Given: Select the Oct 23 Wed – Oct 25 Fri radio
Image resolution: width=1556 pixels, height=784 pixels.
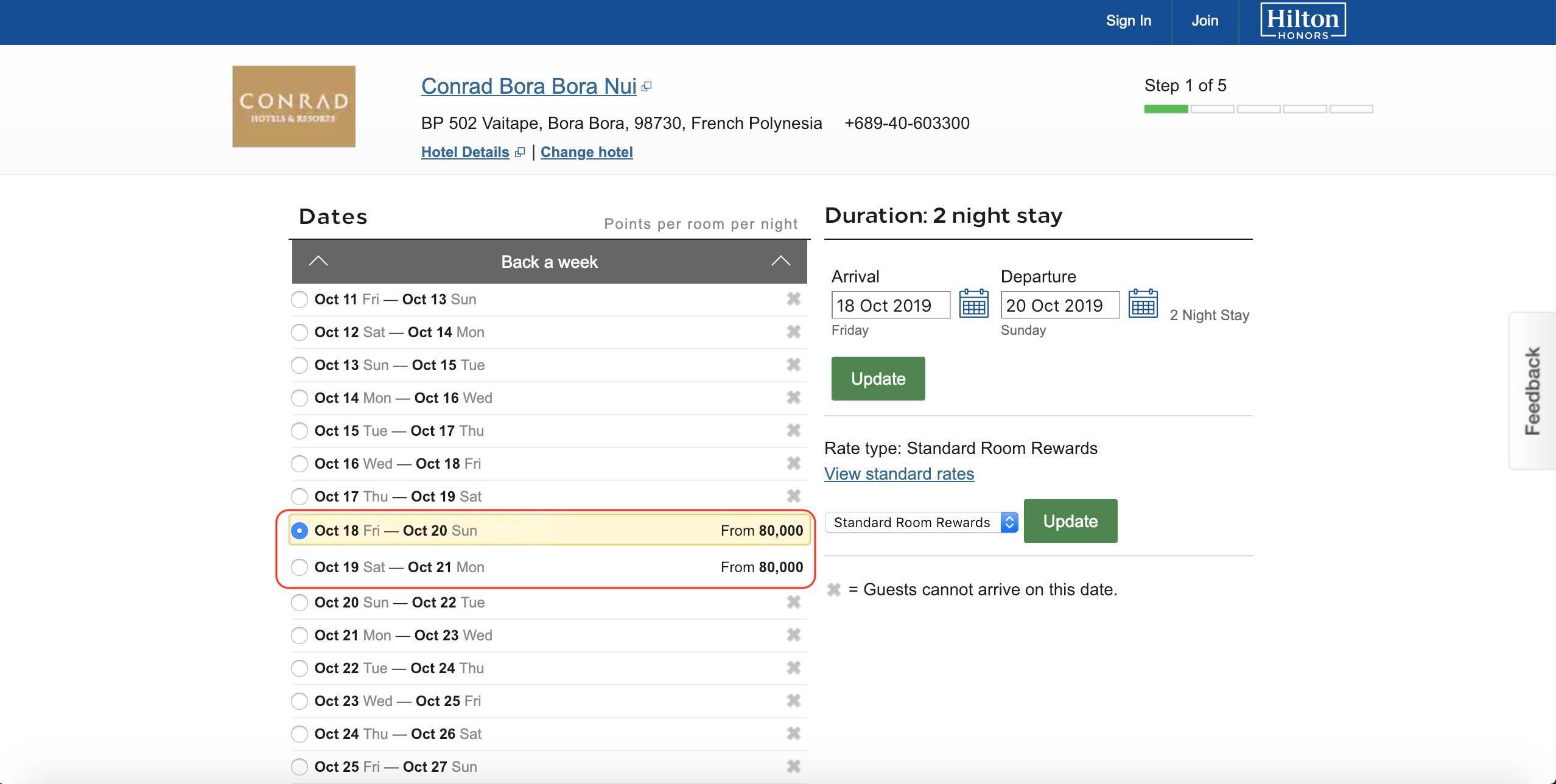Looking at the screenshot, I should 299,701.
